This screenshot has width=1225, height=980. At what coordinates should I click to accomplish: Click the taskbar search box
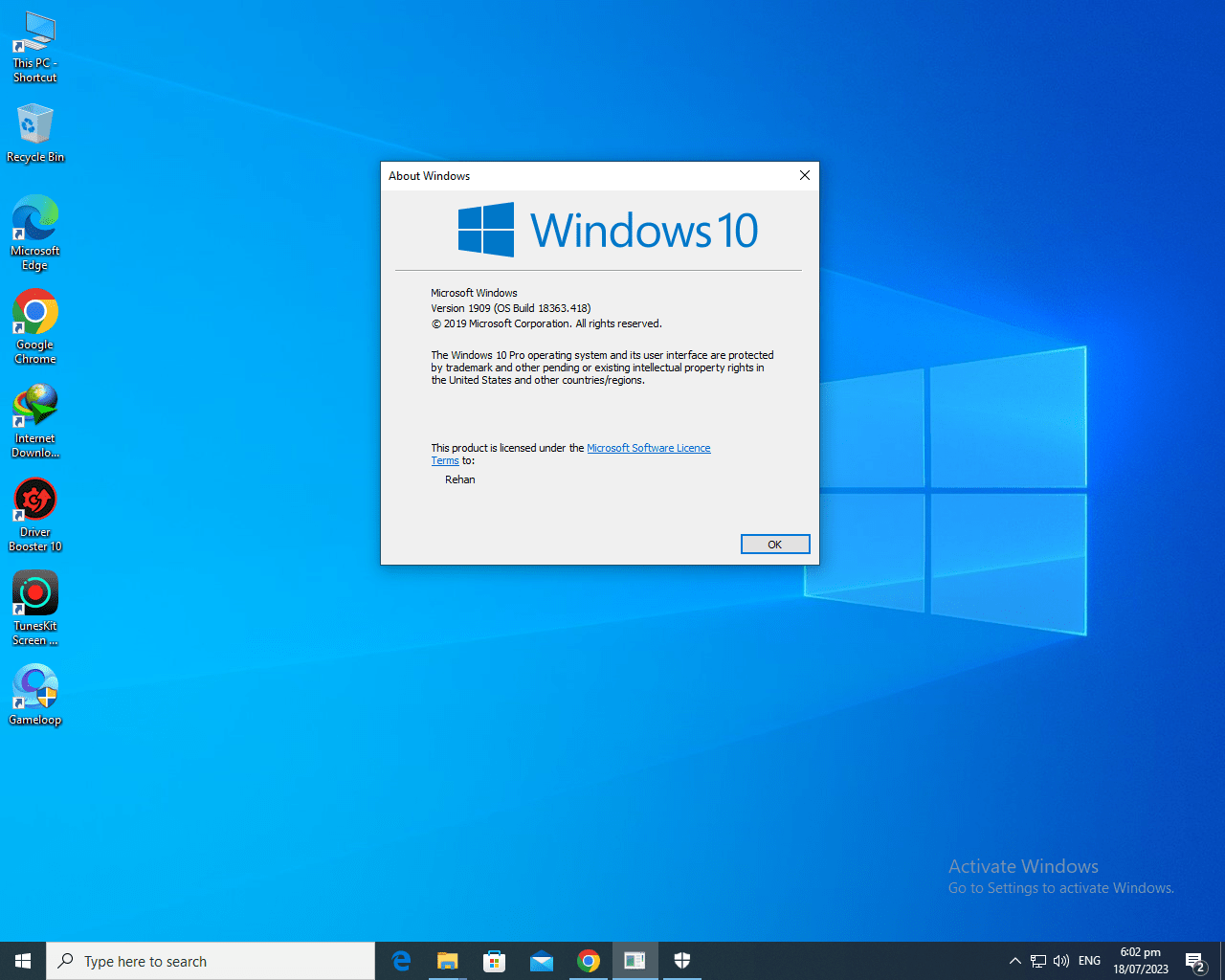point(211,961)
